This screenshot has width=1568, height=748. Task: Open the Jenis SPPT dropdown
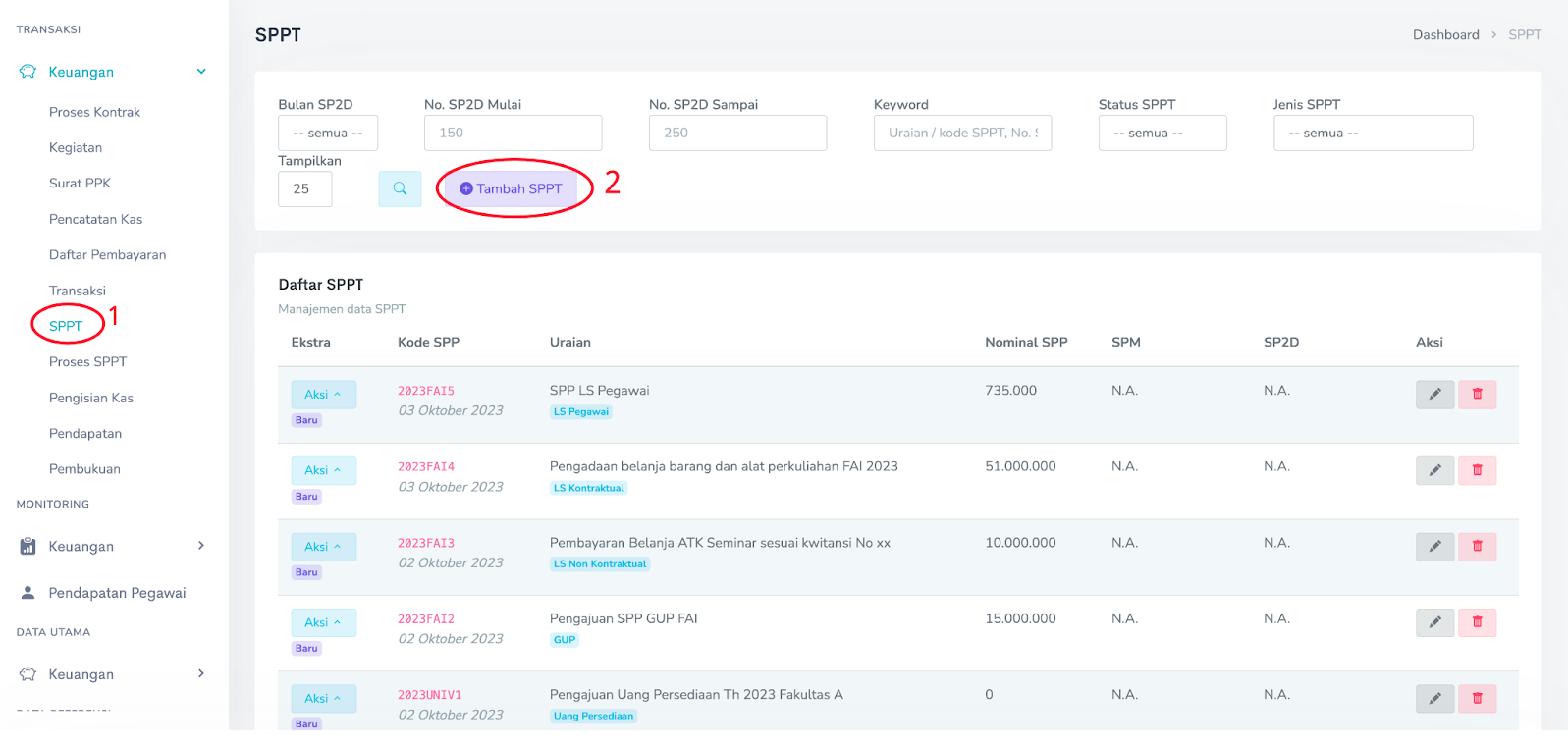(1372, 133)
